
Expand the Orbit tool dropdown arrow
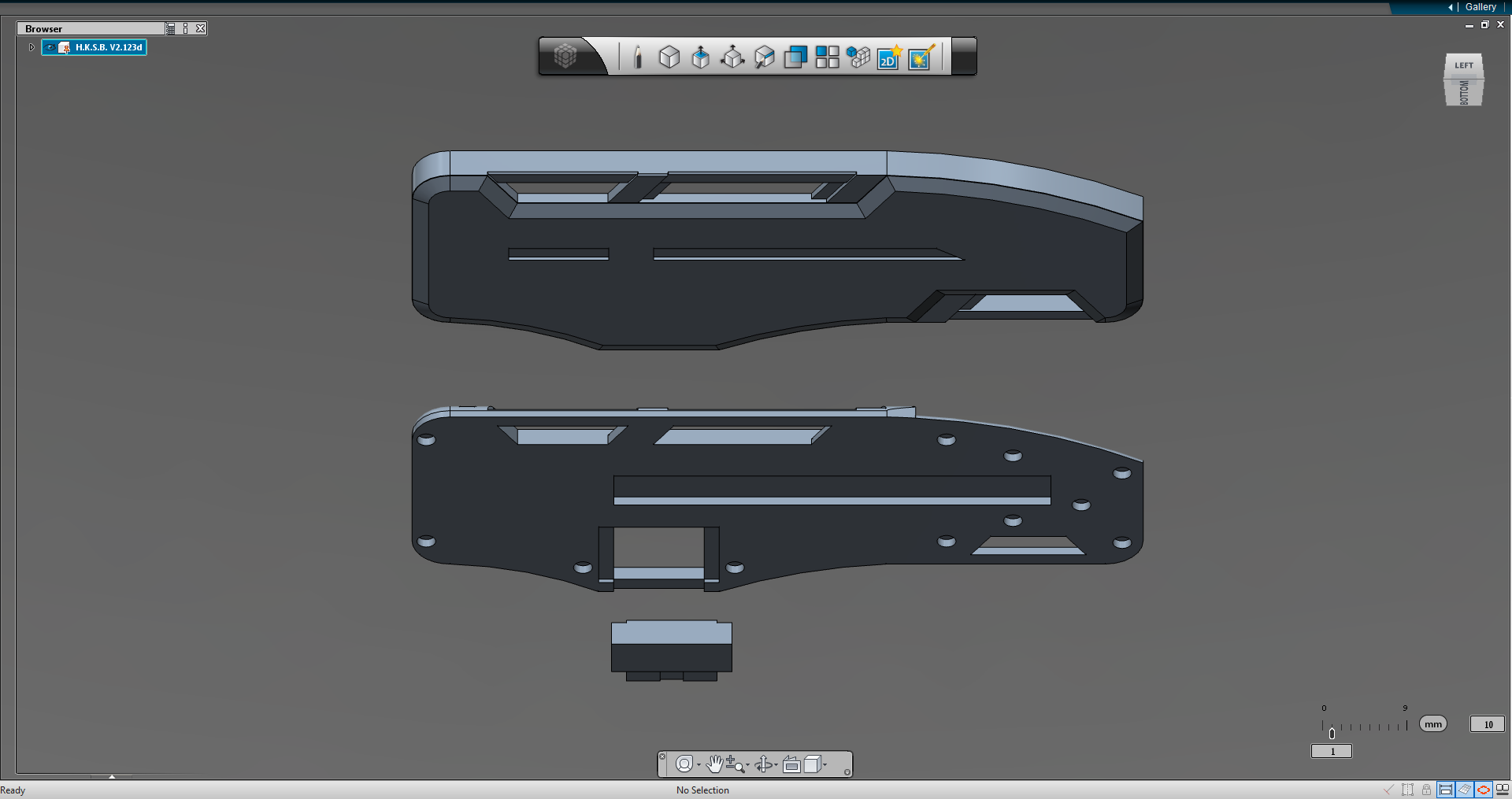tap(776, 764)
